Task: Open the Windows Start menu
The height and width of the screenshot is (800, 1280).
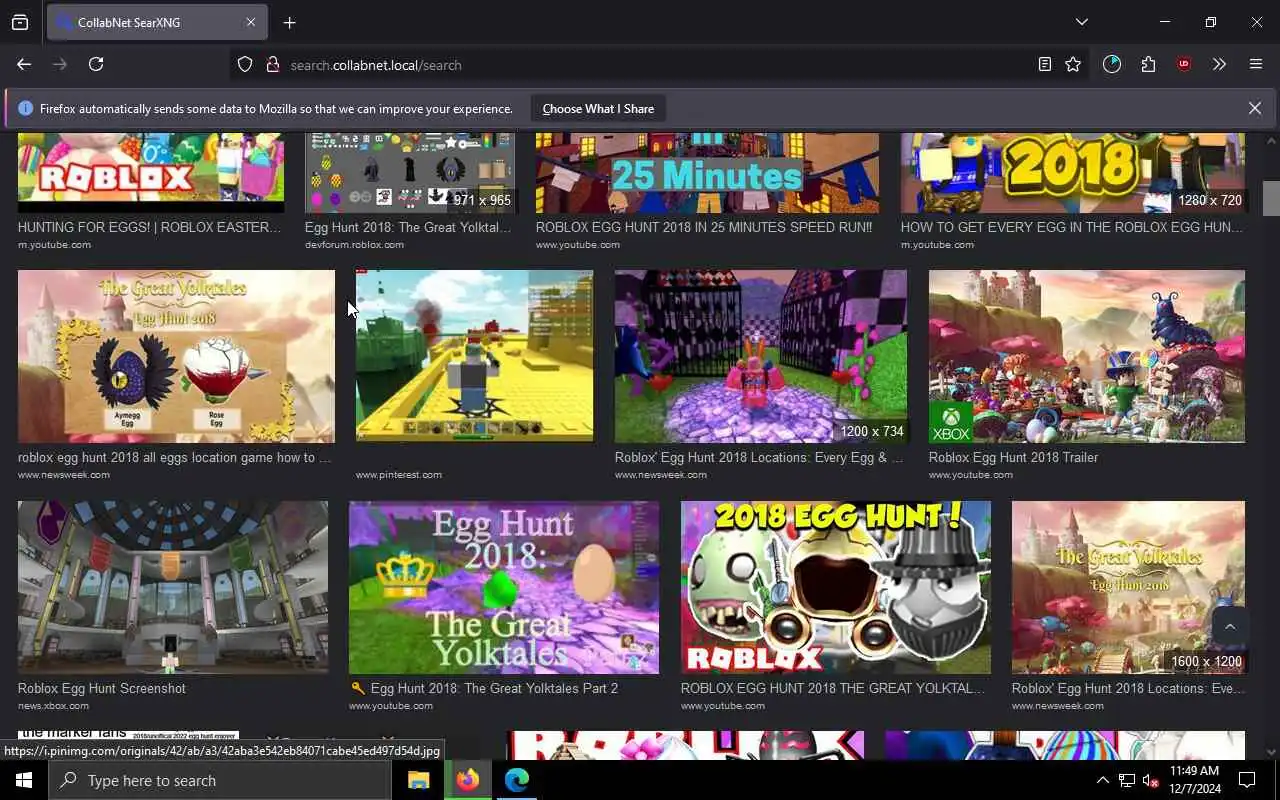Action: coord(24,780)
